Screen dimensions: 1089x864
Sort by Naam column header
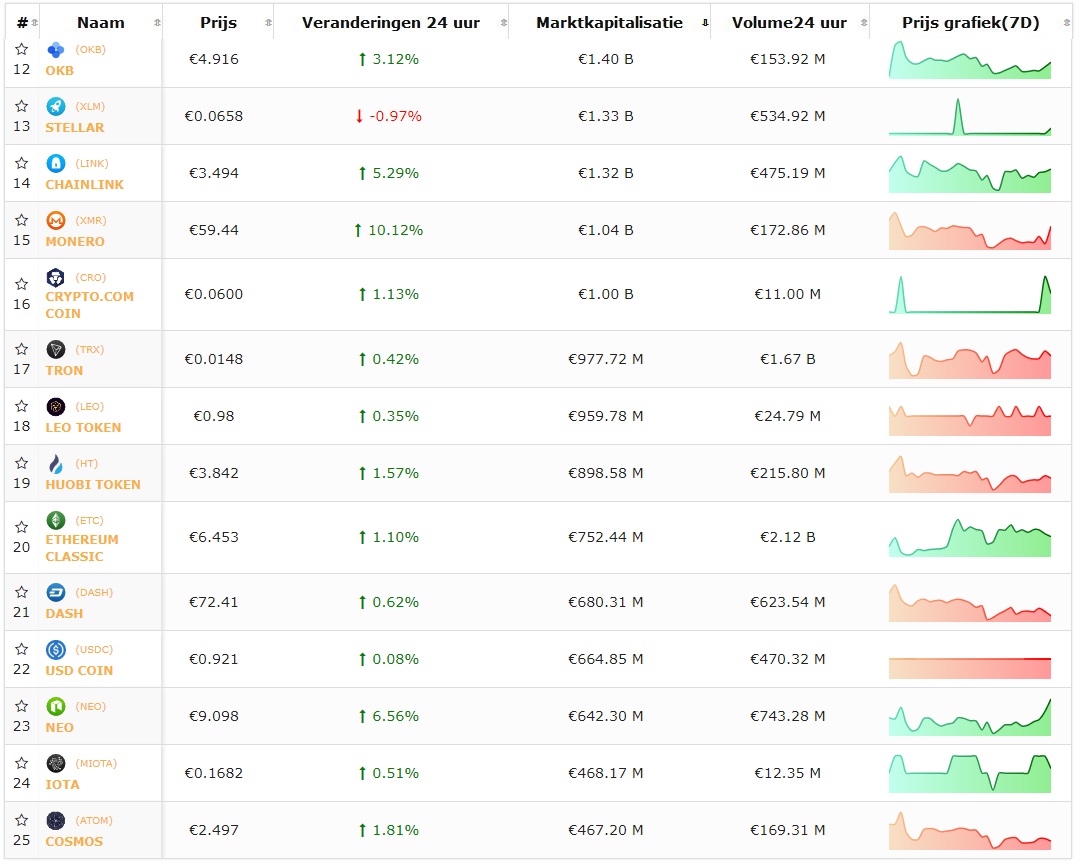pos(100,22)
